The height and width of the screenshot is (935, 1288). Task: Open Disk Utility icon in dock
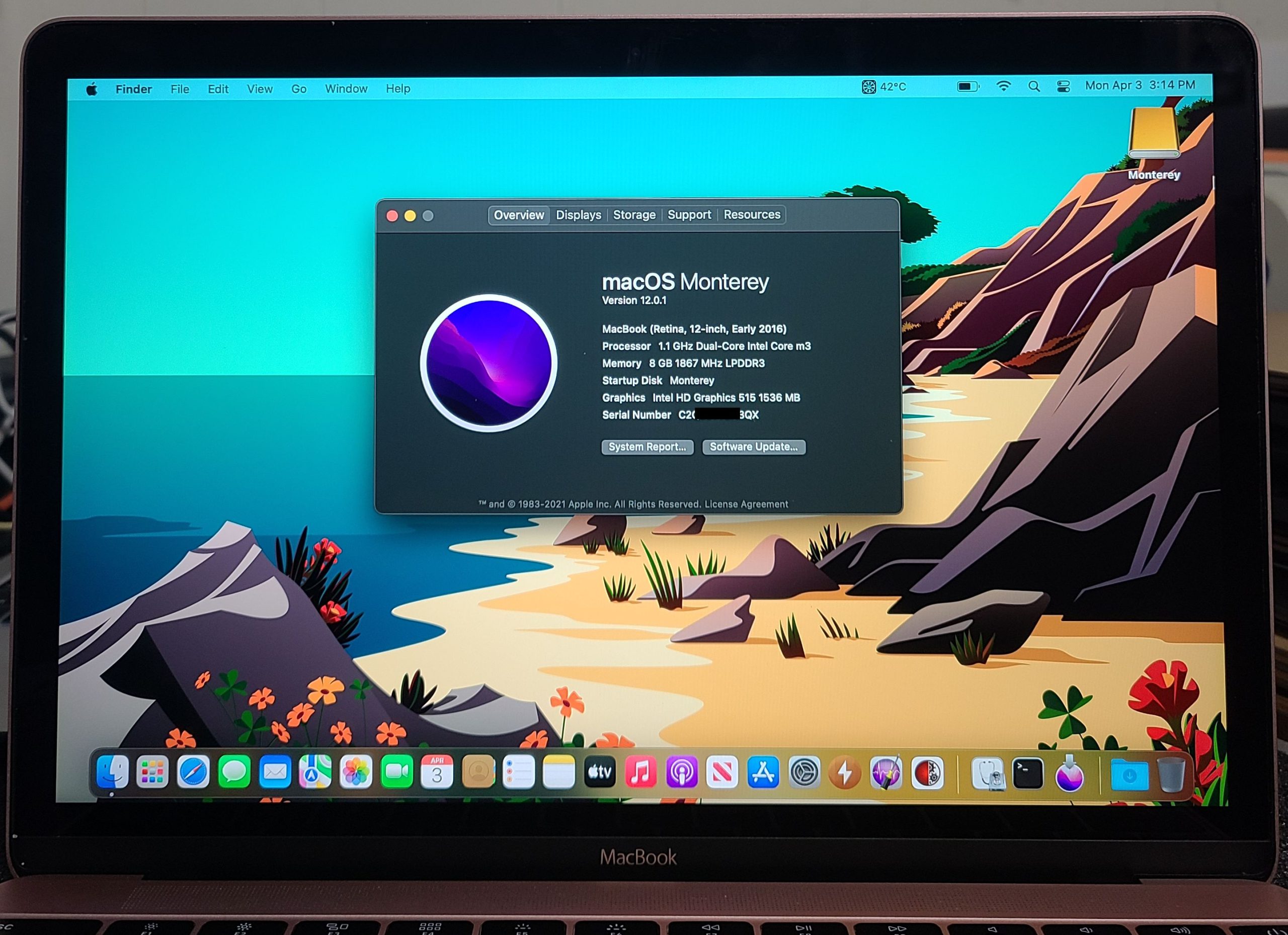pyautogui.click(x=988, y=773)
